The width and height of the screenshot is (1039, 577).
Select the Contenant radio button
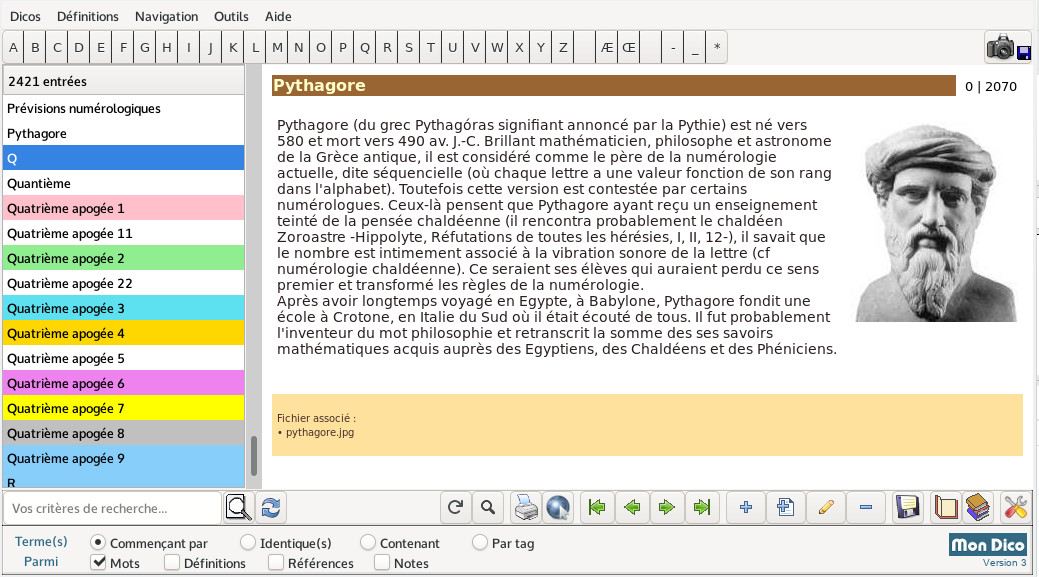coord(368,543)
